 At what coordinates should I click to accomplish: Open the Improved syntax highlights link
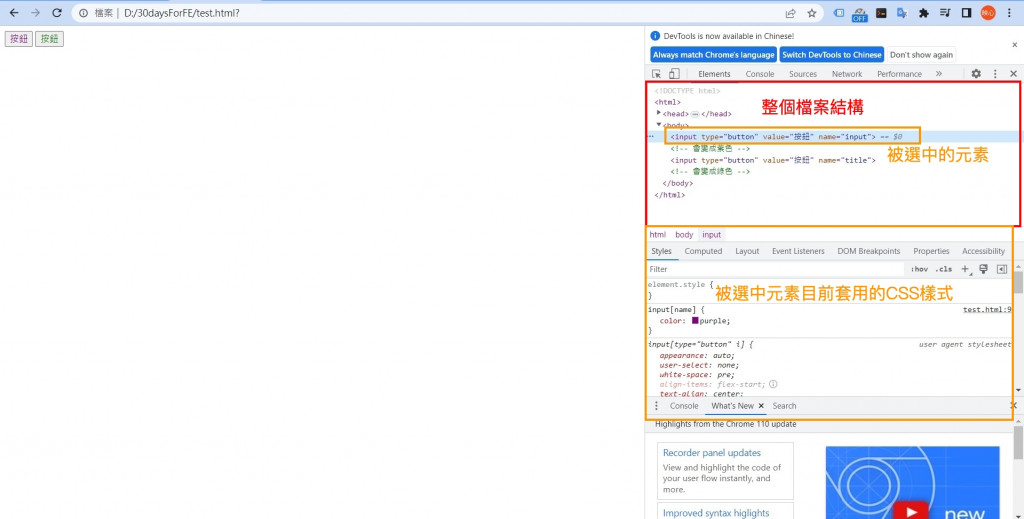coord(716,513)
